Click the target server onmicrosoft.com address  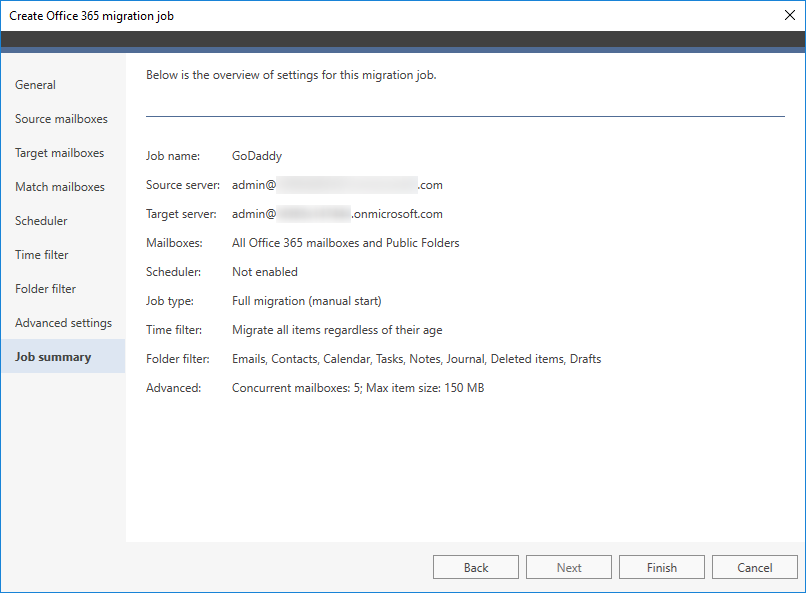click(x=337, y=214)
